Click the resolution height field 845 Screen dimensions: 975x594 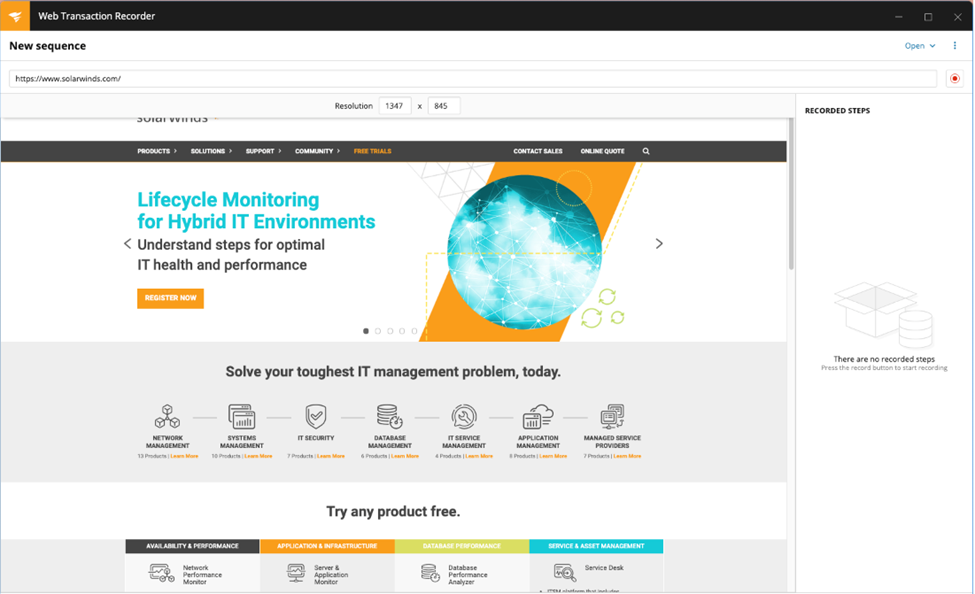pos(443,106)
